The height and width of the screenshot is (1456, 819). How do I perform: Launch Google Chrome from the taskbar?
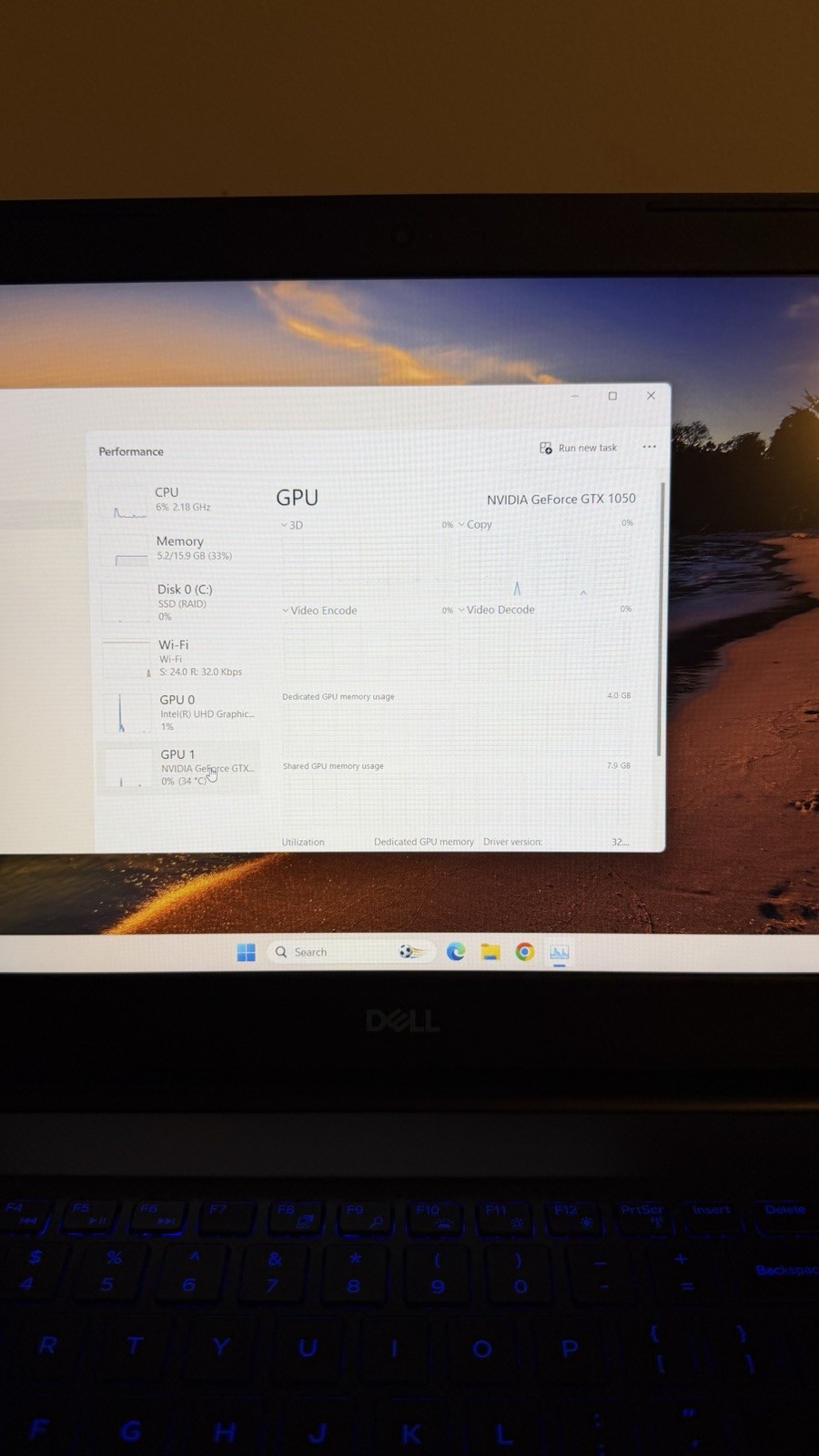click(x=525, y=952)
